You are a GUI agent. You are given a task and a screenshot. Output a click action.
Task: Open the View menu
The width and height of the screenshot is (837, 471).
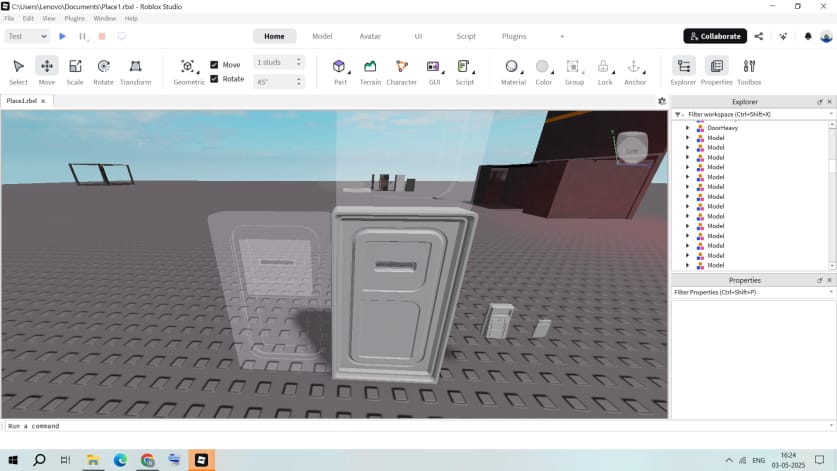click(49, 19)
